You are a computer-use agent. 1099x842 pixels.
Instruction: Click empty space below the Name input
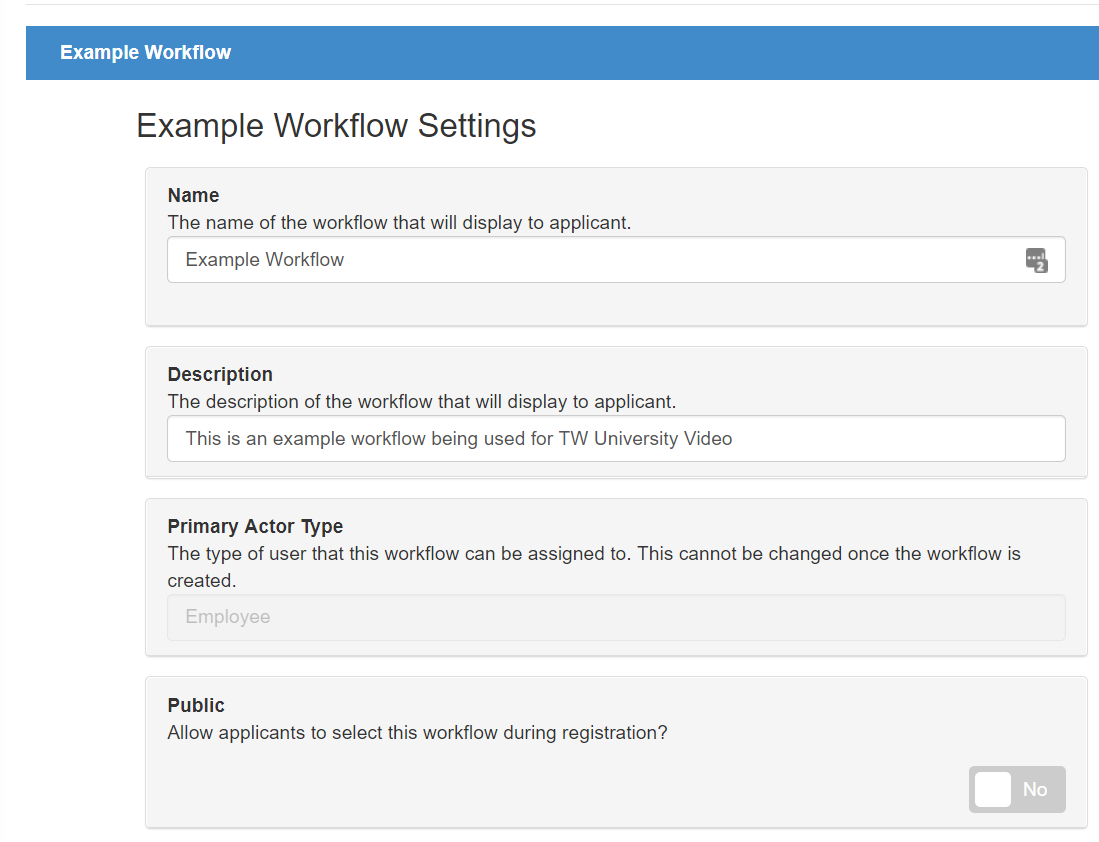(x=615, y=304)
